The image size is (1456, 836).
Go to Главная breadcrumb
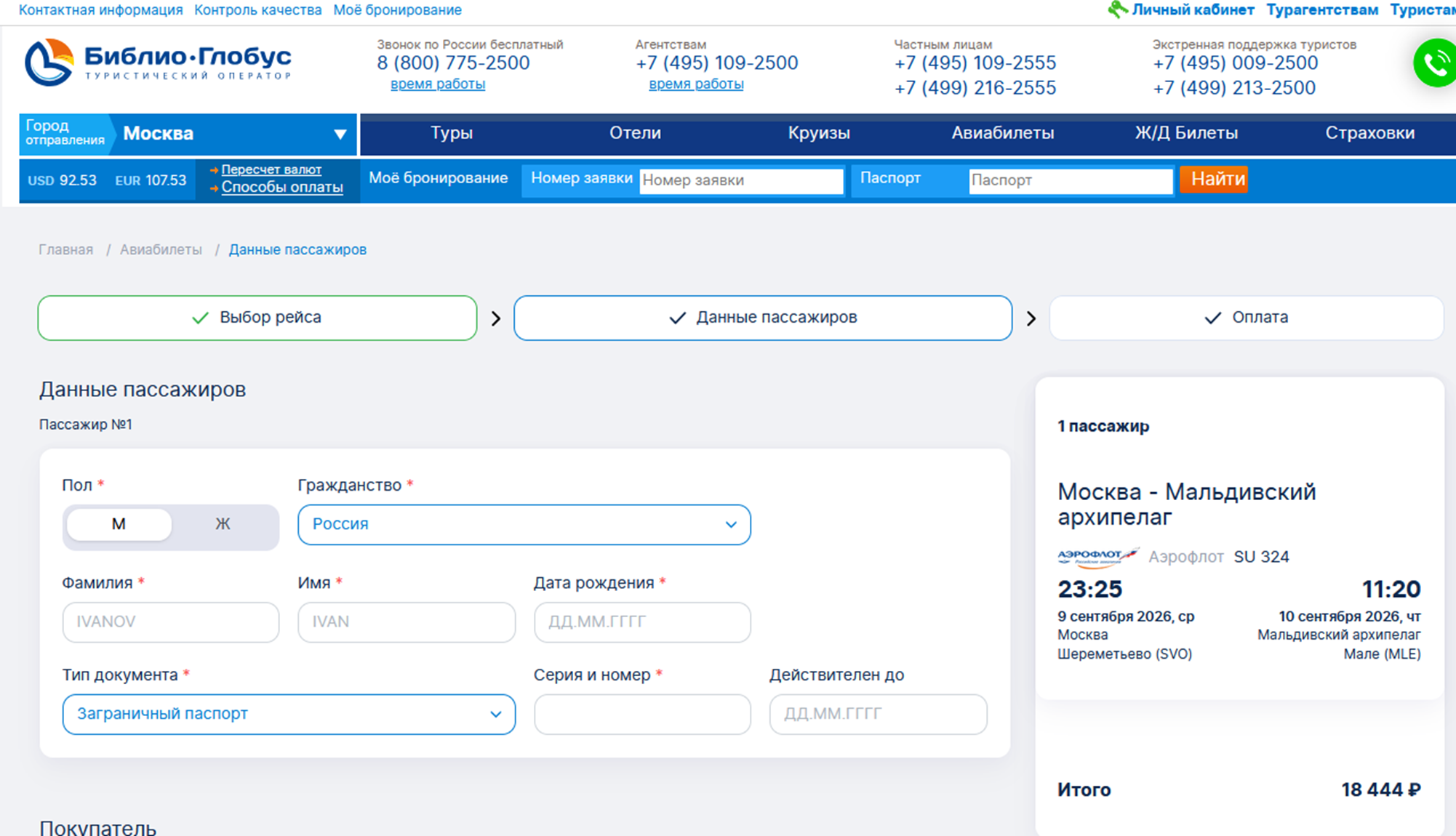[66, 249]
